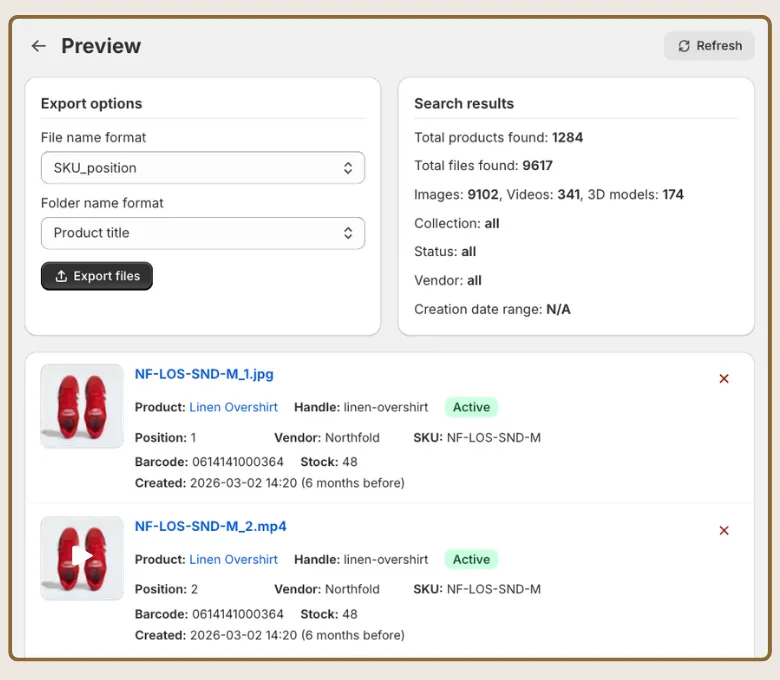Go back using the arrow beside Preview
This screenshot has width=780, height=680.
click(x=39, y=46)
